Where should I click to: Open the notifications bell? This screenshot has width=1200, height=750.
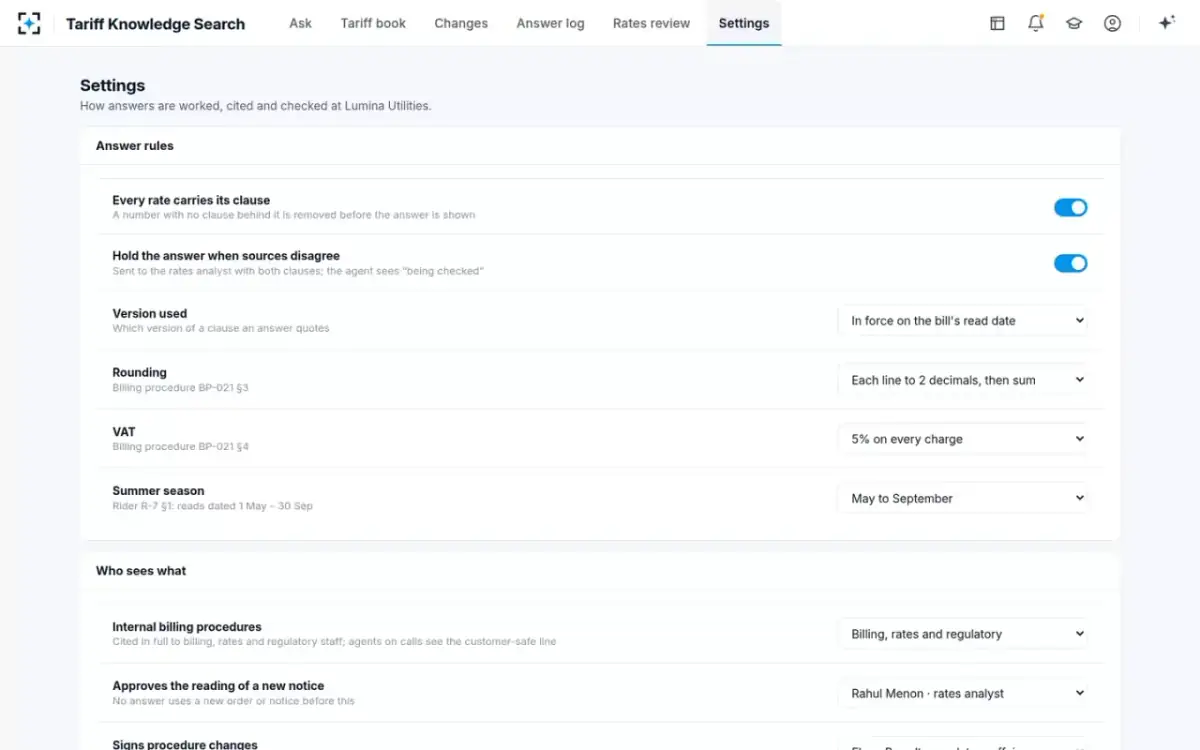1036,23
